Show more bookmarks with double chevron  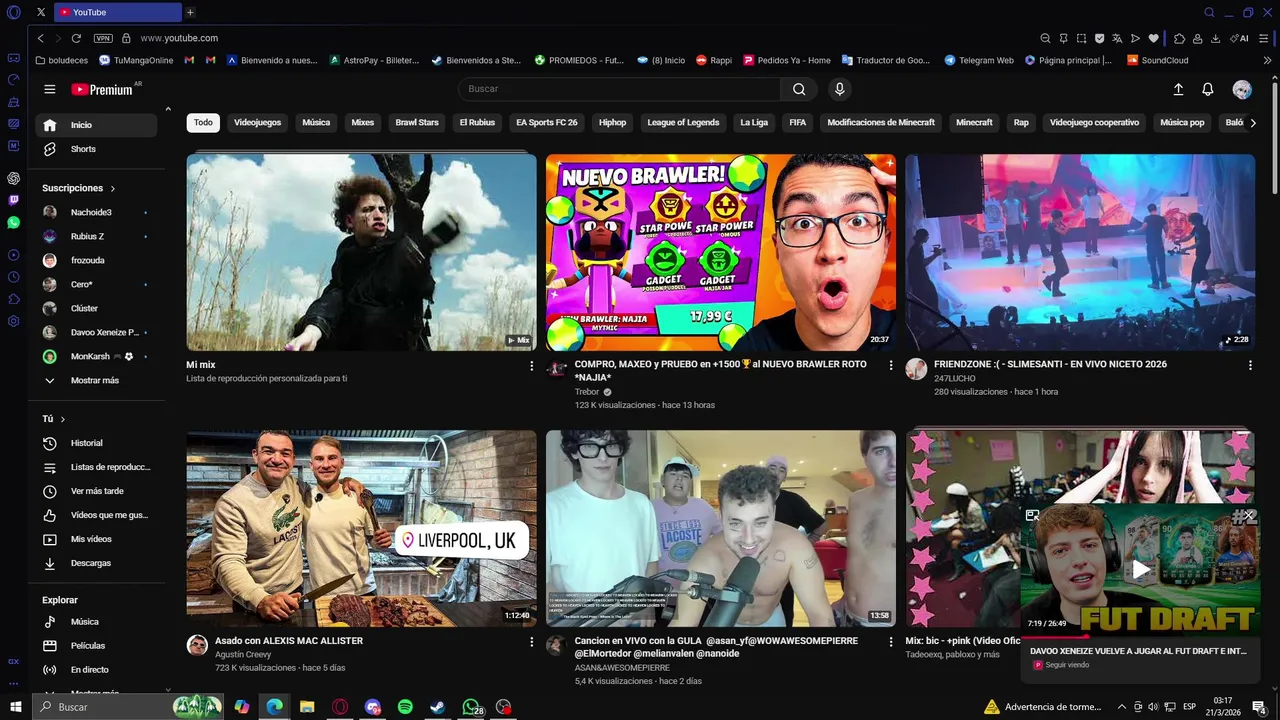click(x=1268, y=60)
